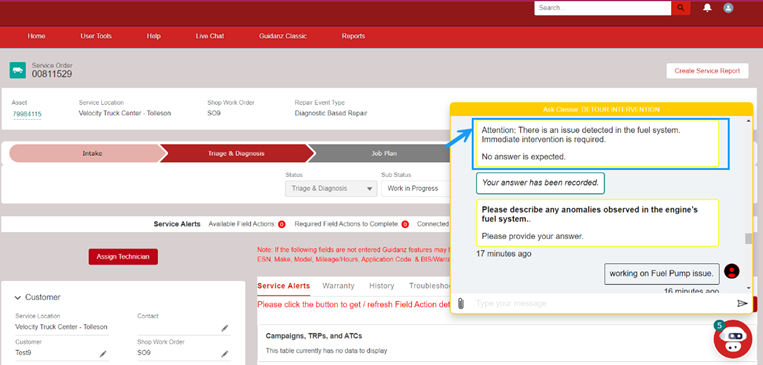This screenshot has height=365, width=763.
Task: Click the Service Order number 00811529
Action: pos(52,74)
